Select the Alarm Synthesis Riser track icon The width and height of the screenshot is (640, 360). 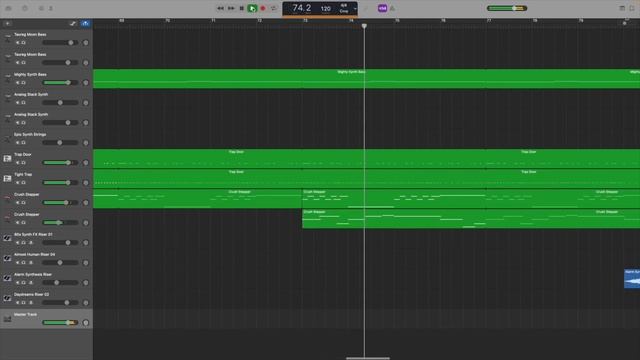[8, 278]
